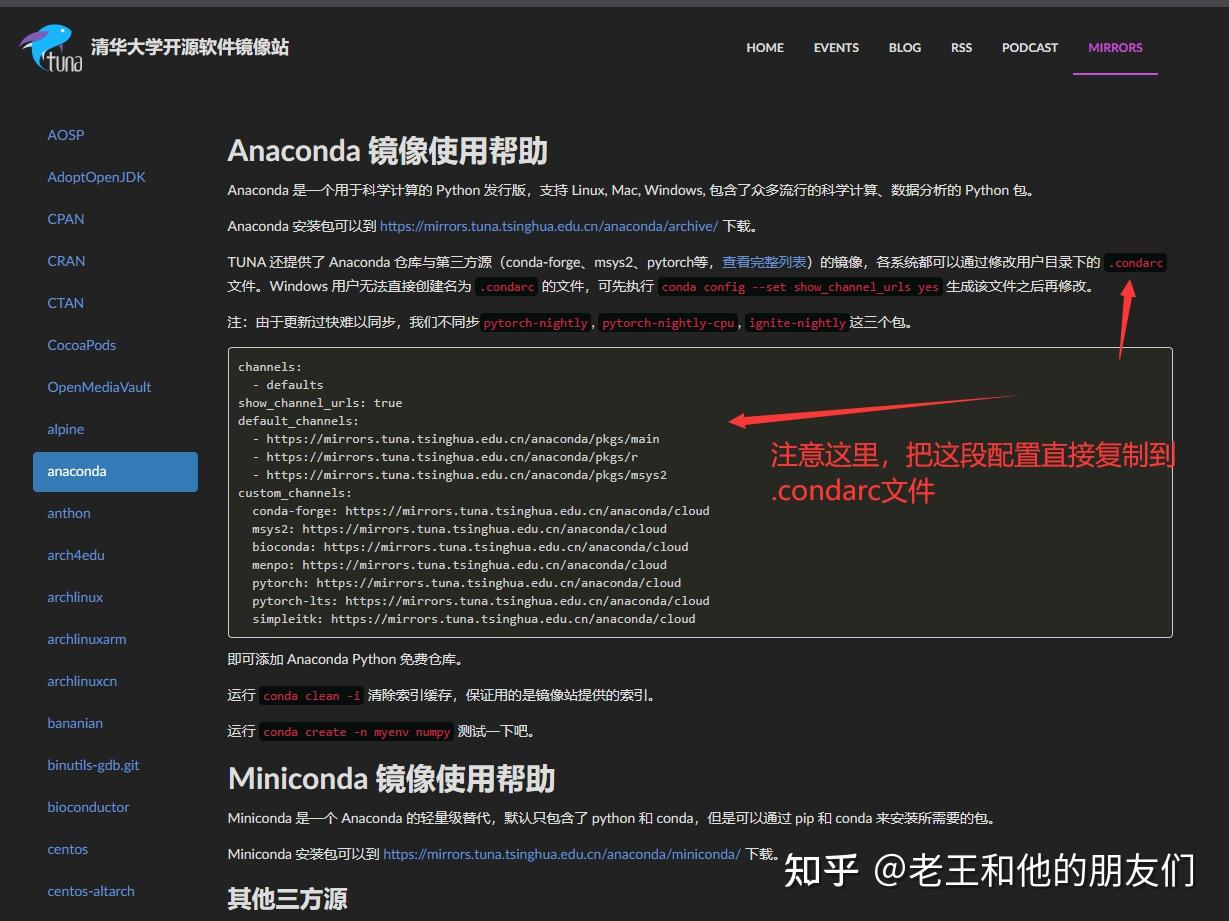
Task: Open the OpenMediaVault mirror entry
Action: tap(99, 386)
